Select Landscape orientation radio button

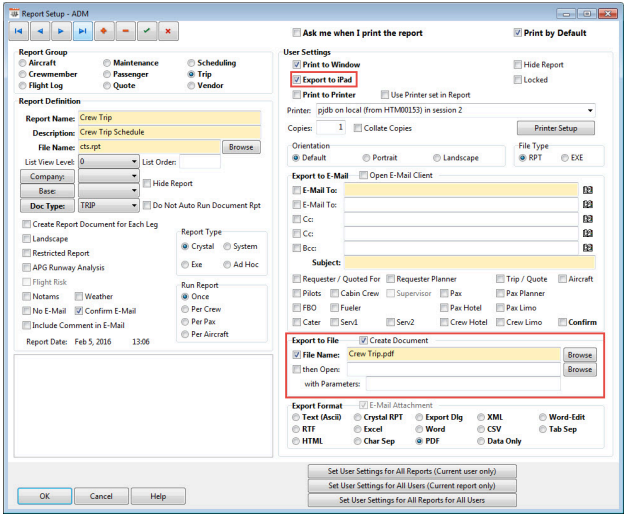pos(437,158)
